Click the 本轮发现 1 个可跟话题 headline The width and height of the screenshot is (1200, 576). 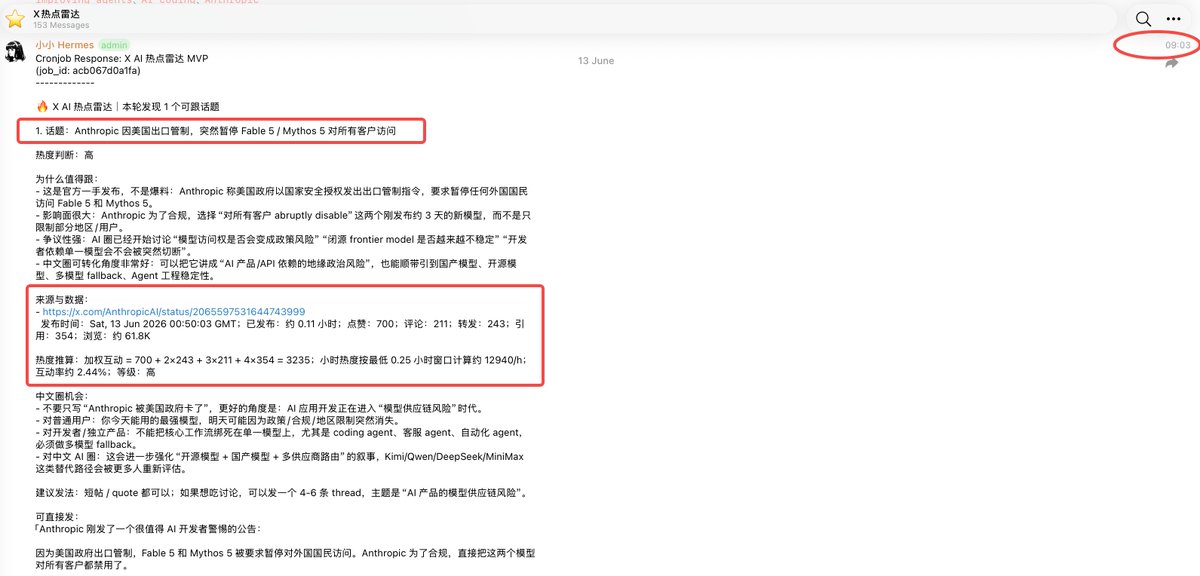127,106
